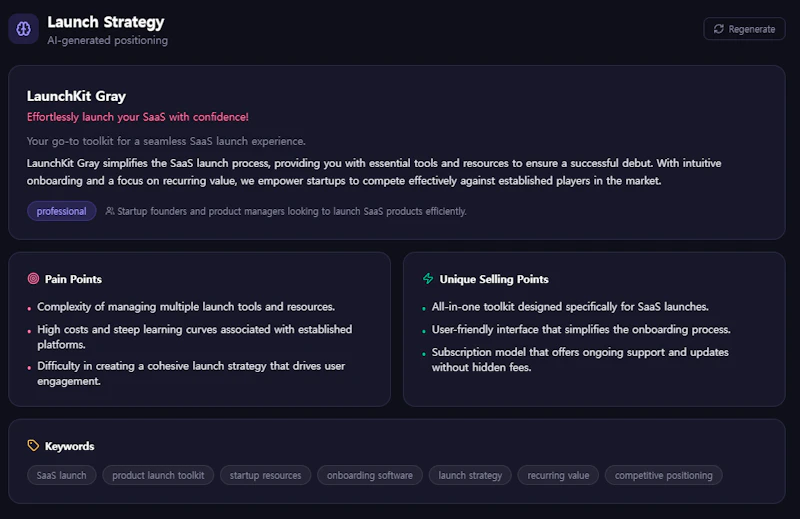This screenshot has height=519, width=800.
Task: Click the lightning bolt icon by Unique Selling Points
Action: coord(428,279)
